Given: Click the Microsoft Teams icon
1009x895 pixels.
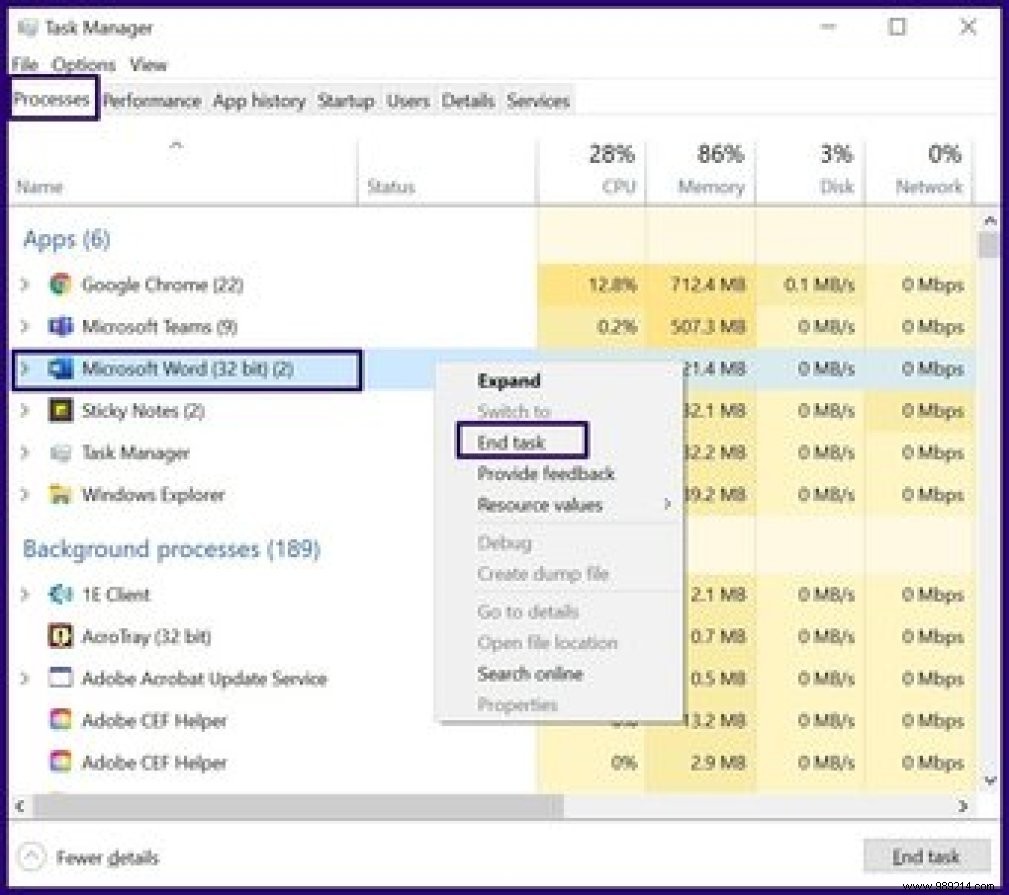Looking at the screenshot, I should pyautogui.click(x=60, y=327).
